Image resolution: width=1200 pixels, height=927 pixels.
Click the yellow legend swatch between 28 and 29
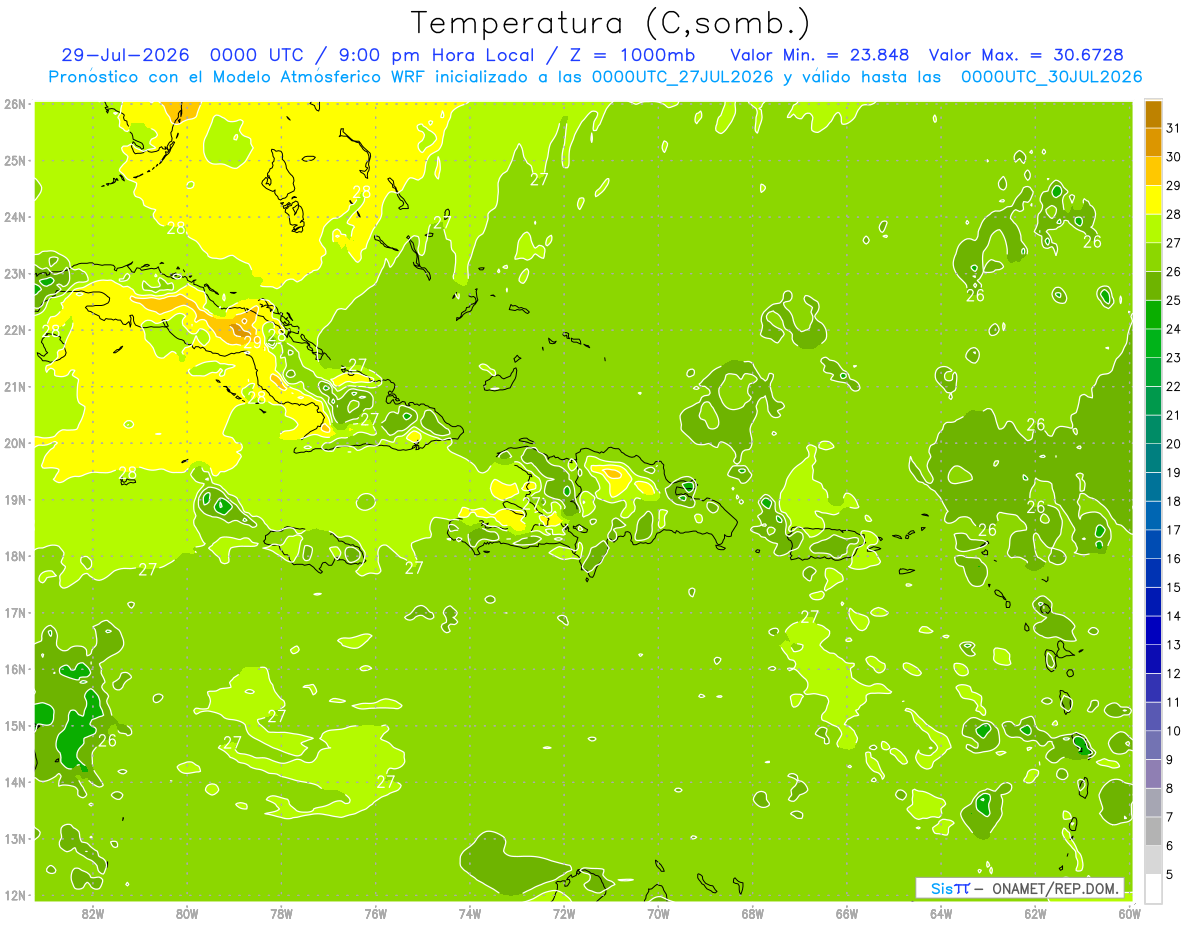[x=1153, y=200]
